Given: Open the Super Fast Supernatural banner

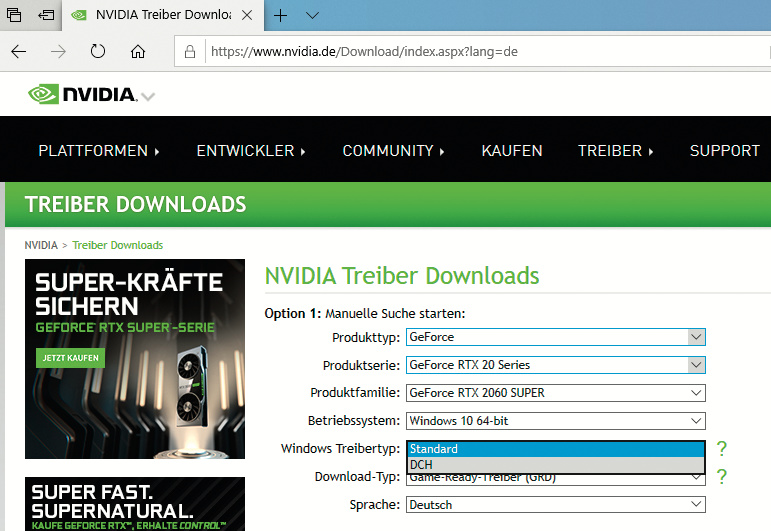Looking at the screenshot, I should point(135,504).
